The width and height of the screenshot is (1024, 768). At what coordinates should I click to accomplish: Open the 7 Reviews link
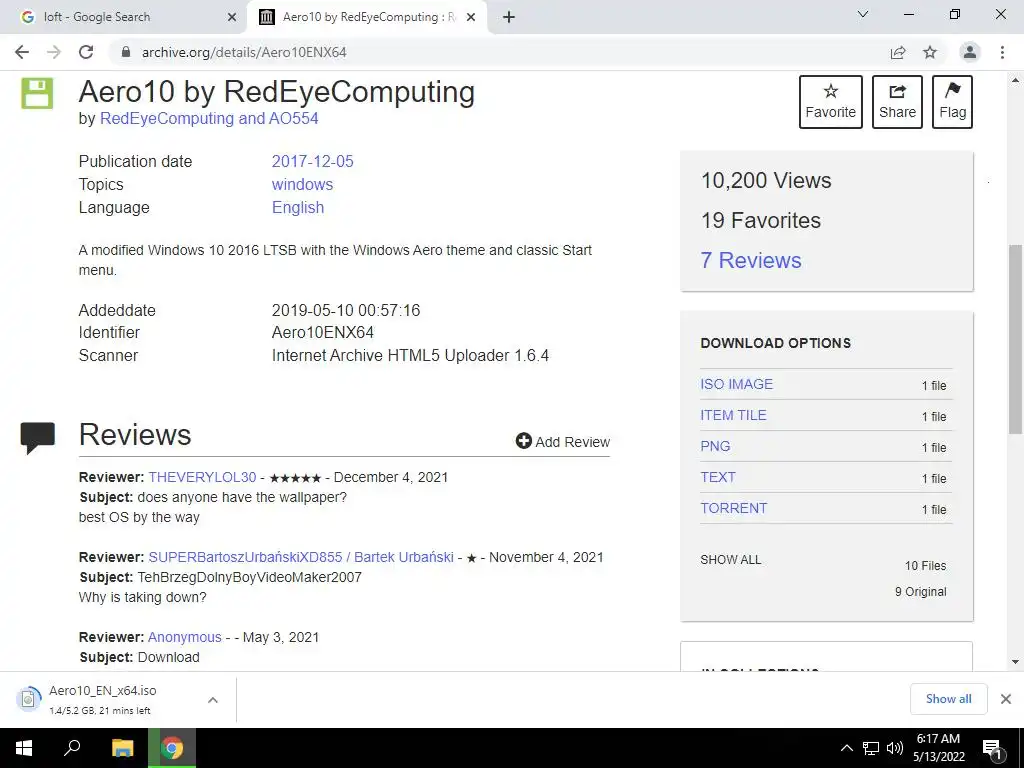click(751, 260)
